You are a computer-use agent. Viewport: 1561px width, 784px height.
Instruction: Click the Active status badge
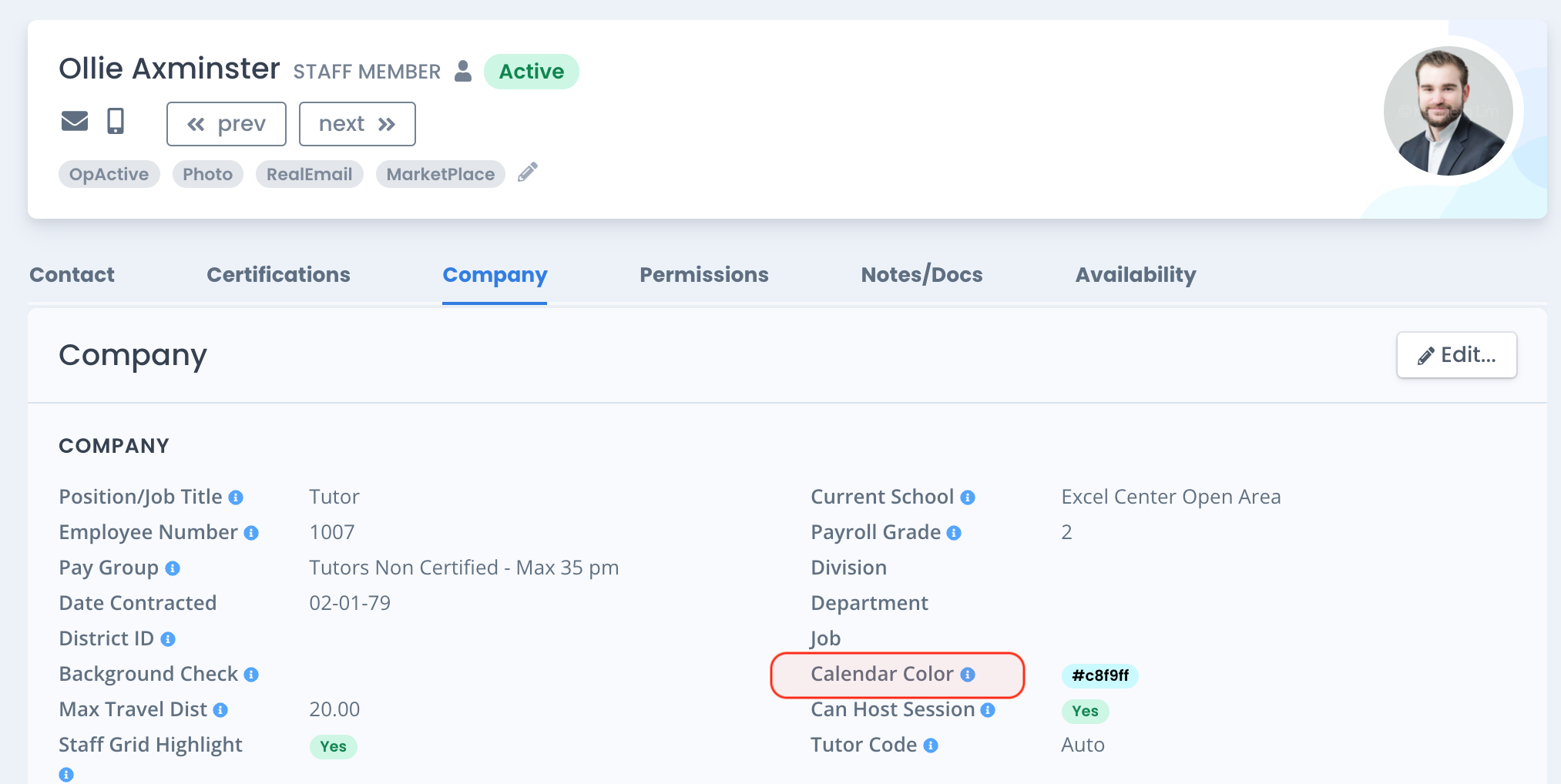[532, 72]
